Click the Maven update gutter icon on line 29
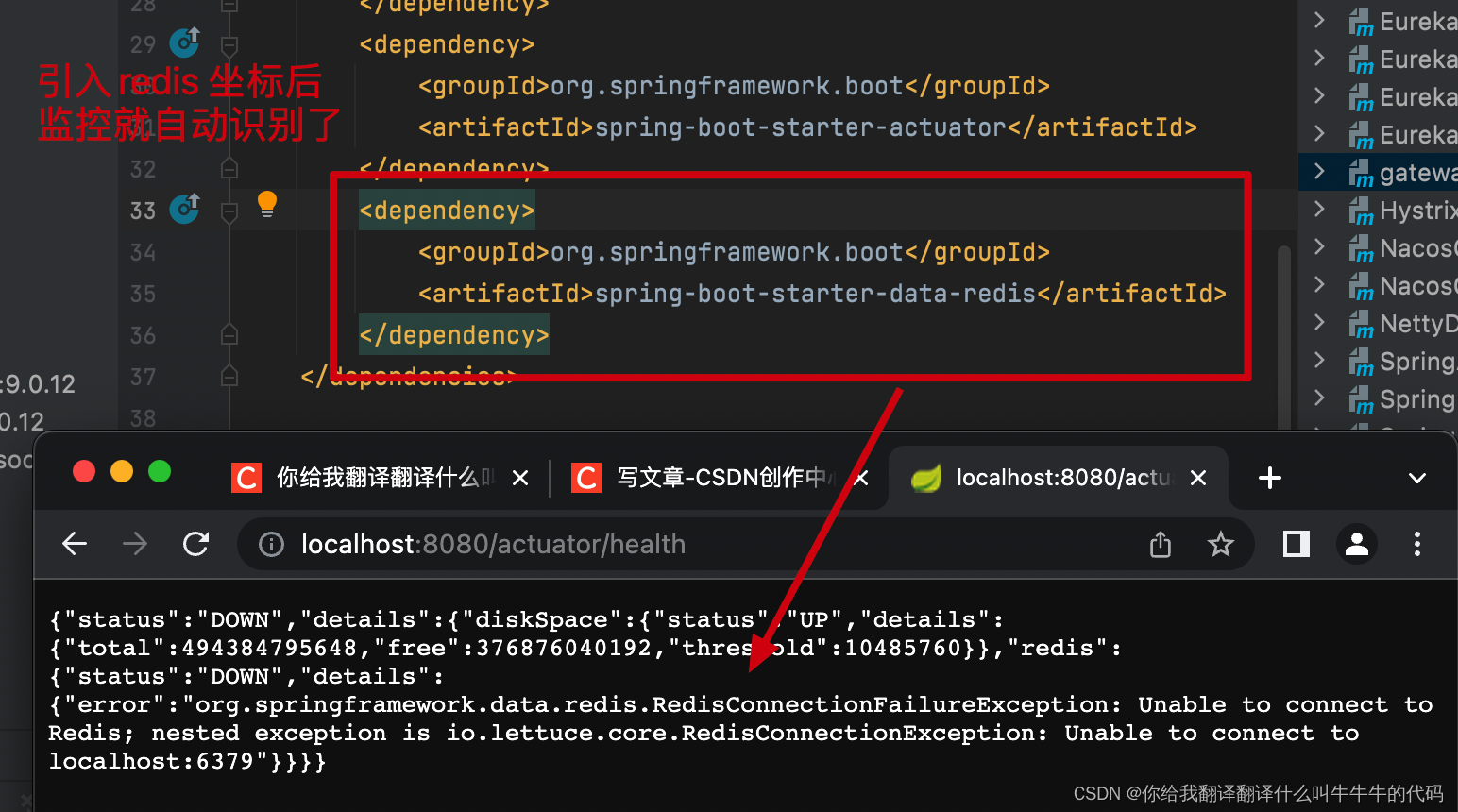 click(184, 42)
